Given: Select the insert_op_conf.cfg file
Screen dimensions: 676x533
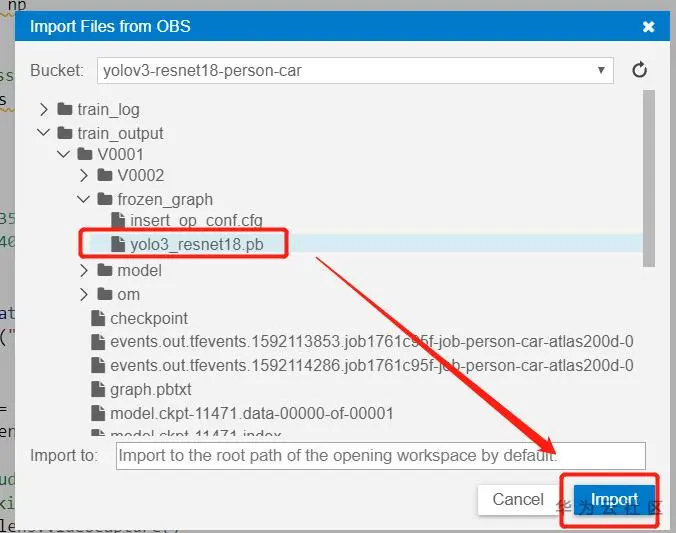Looking at the screenshot, I should click(196, 220).
